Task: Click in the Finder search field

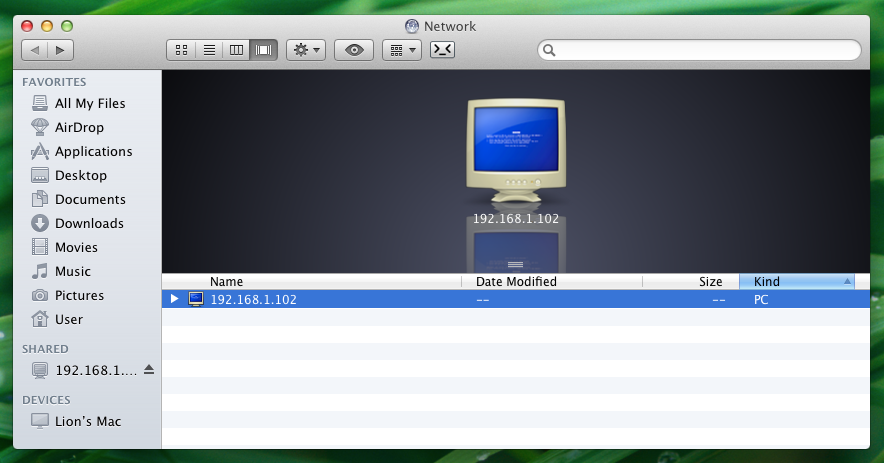Action: [x=700, y=50]
